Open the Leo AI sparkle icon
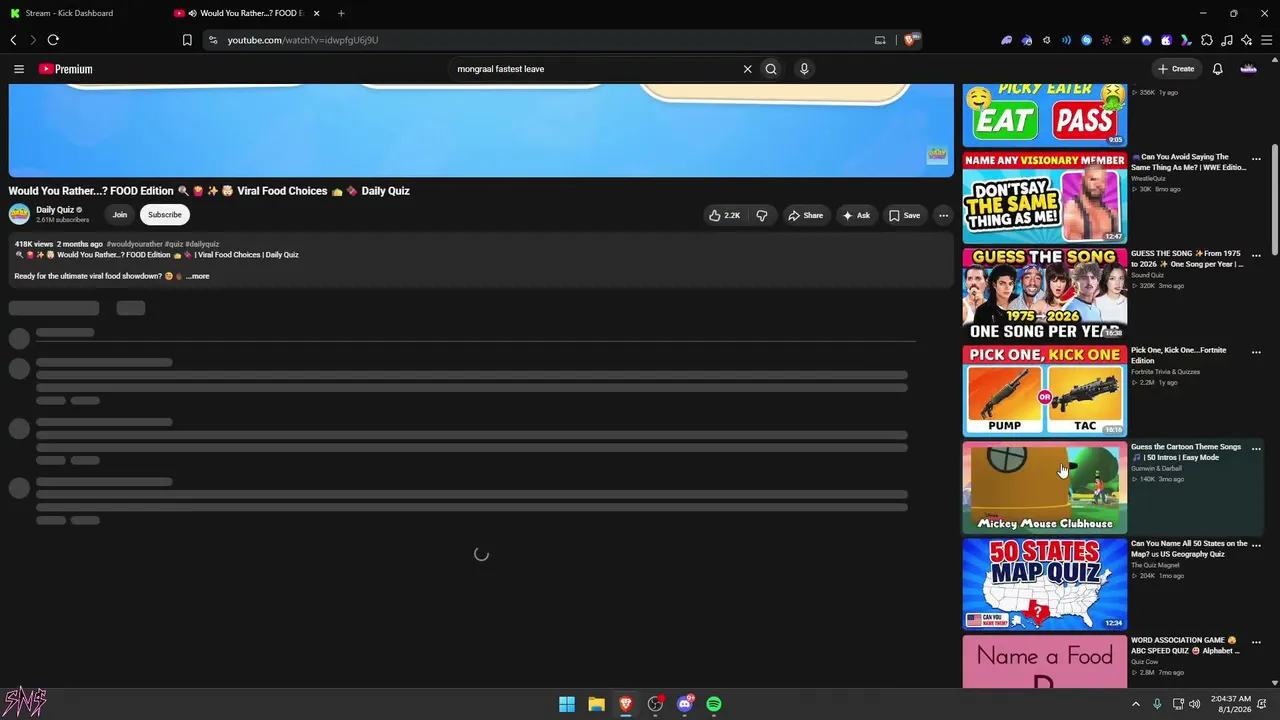This screenshot has height=720, width=1280. tap(1247, 40)
